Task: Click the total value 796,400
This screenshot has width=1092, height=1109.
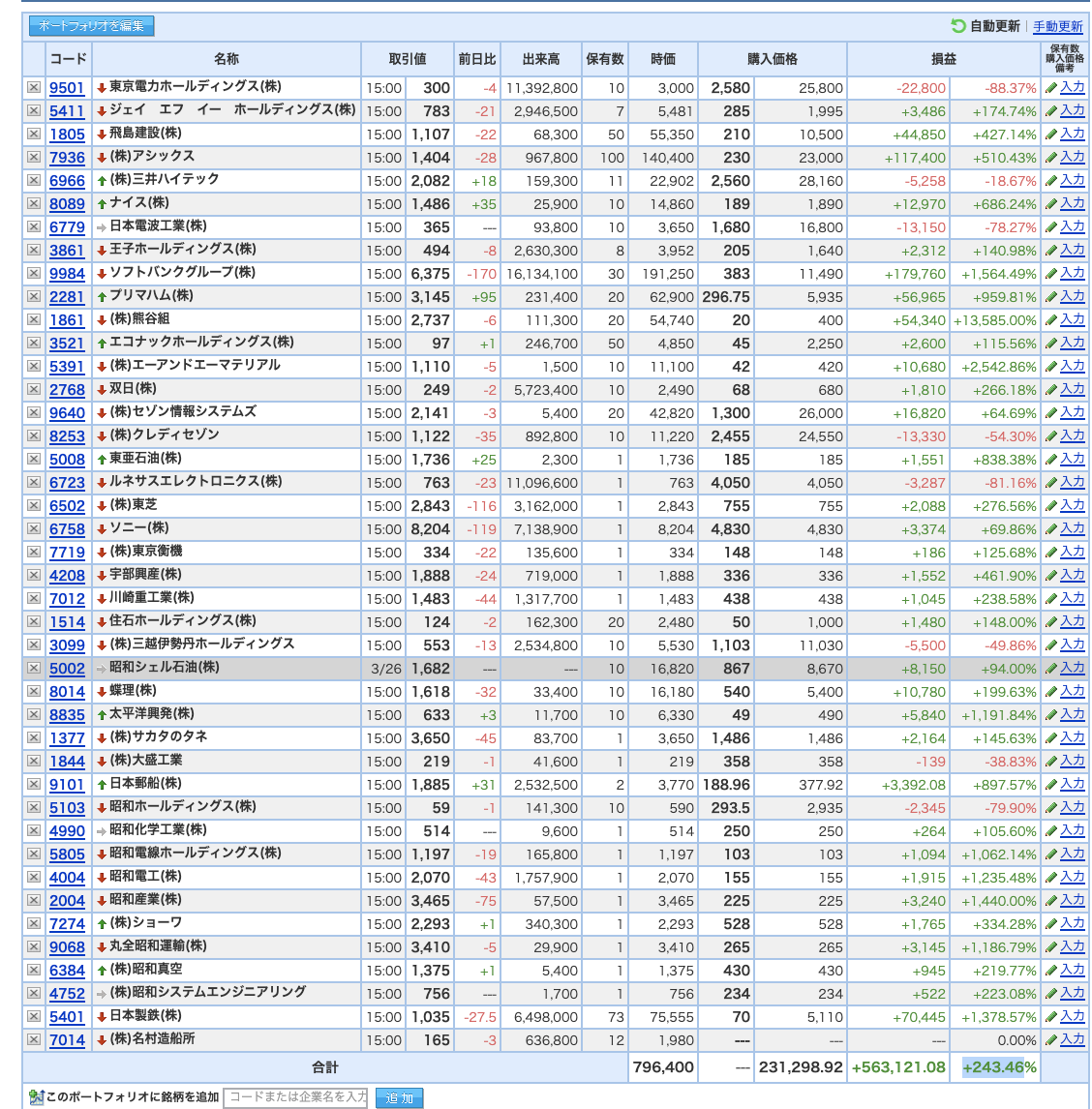Action: click(x=663, y=1067)
